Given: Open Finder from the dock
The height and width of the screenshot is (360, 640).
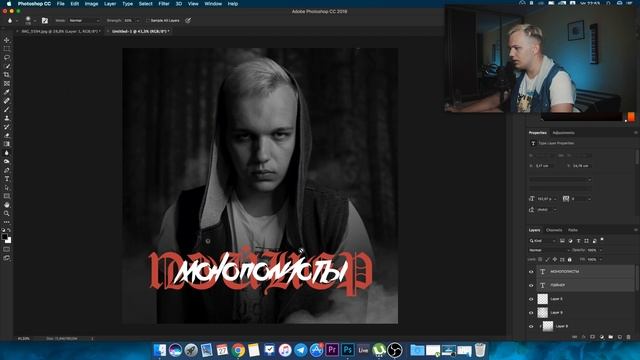Looking at the screenshot, I should pyautogui.click(x=160, y=350).
